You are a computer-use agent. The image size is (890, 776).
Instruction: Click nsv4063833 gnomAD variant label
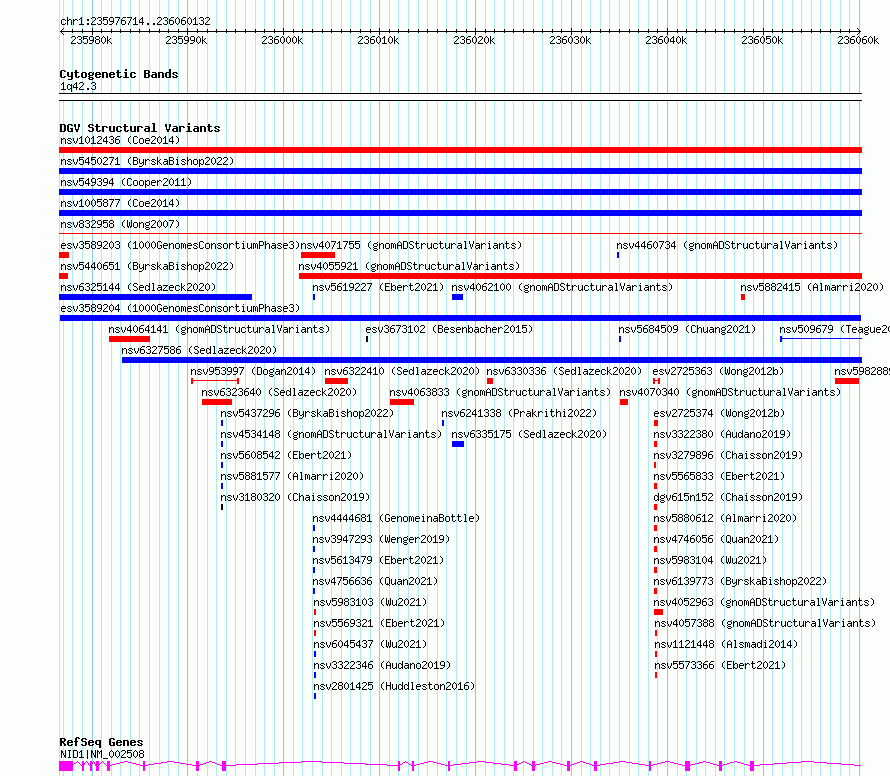click(x=500, y=392)
